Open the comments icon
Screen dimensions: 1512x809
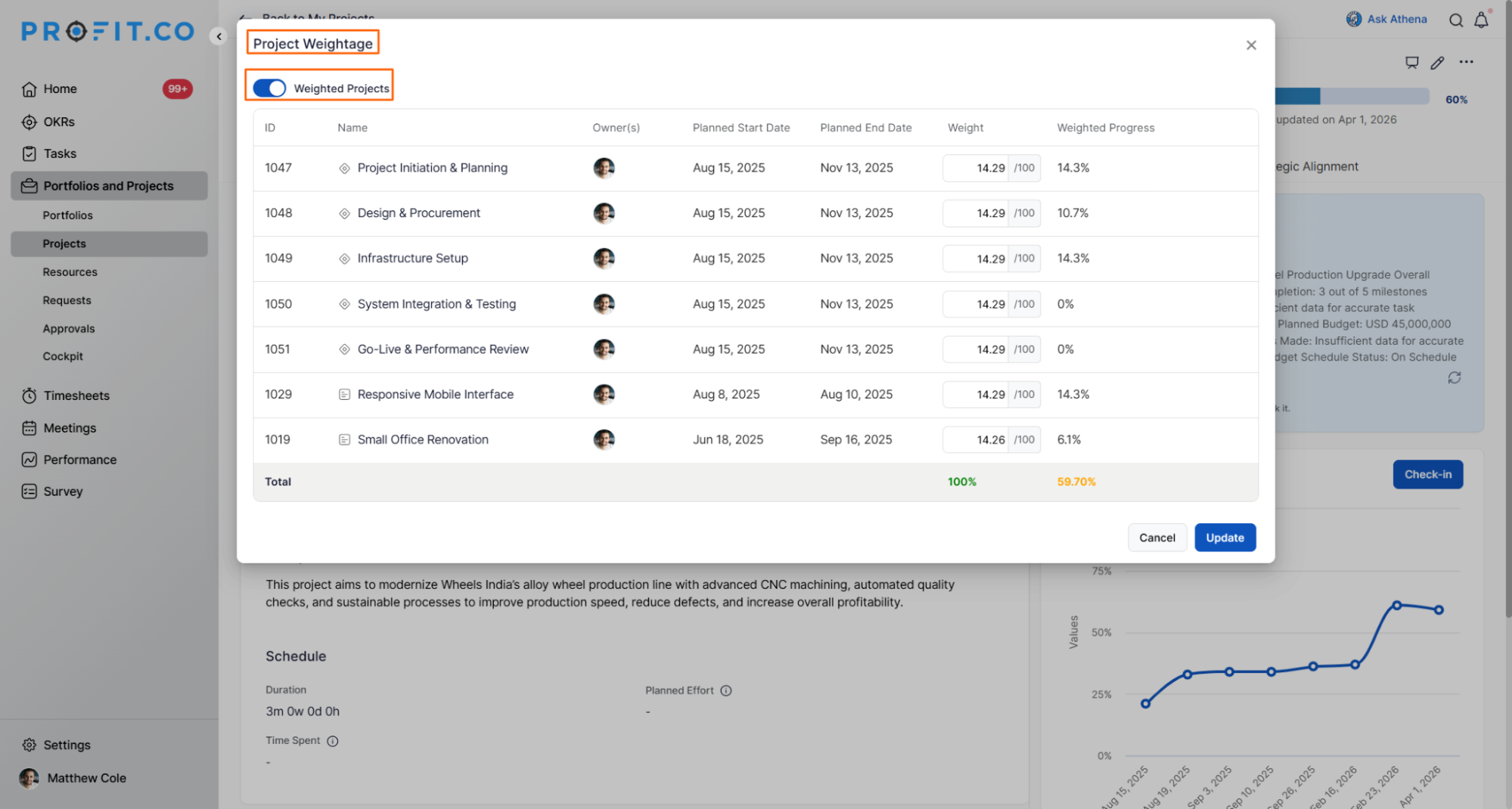point(1411,63)
